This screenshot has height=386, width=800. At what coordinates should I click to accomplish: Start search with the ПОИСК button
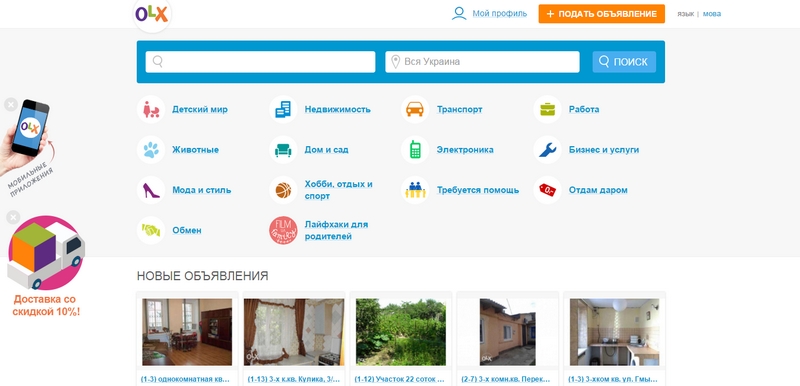624,62
